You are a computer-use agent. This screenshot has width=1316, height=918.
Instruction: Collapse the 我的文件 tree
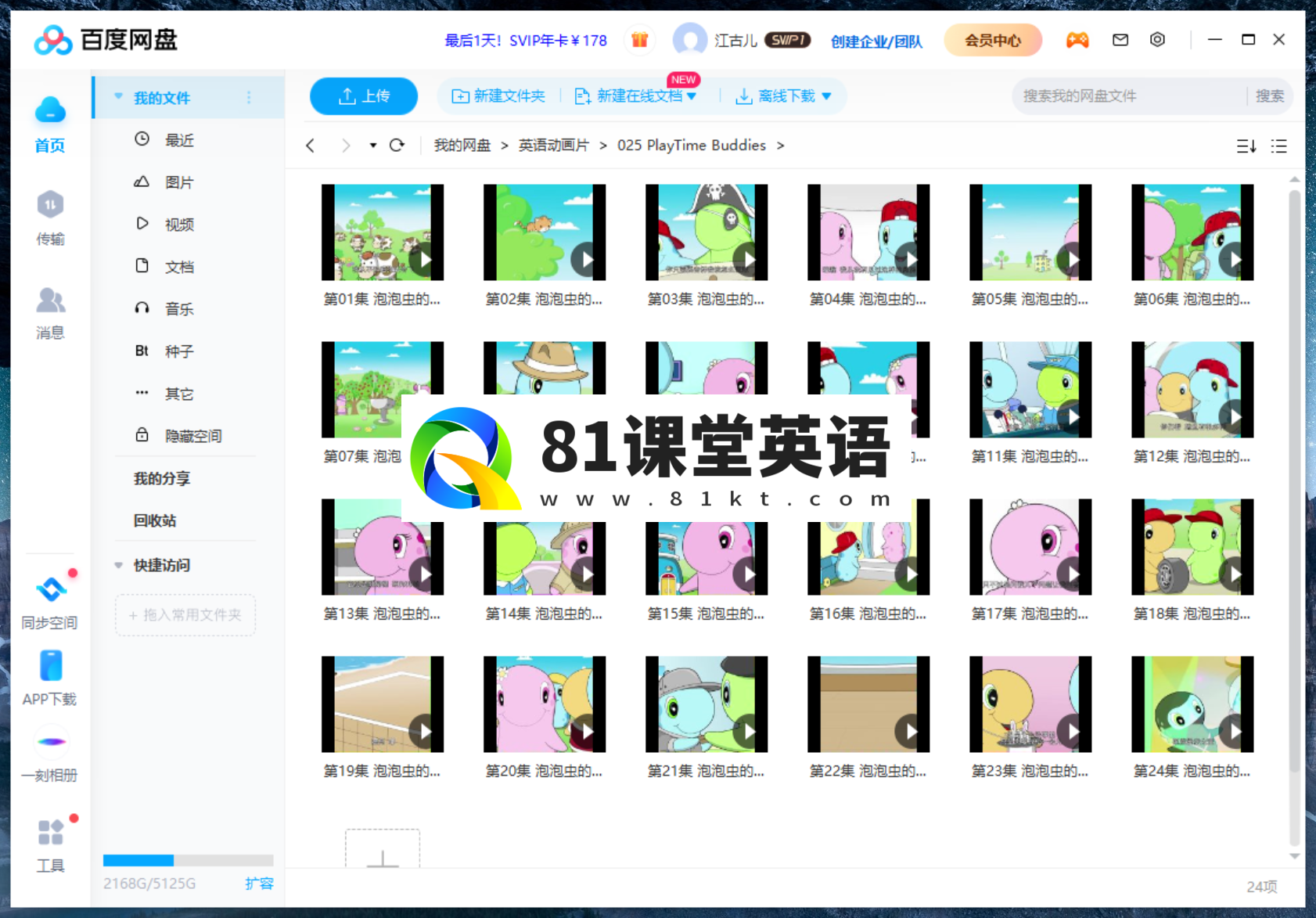pos(118,97)
